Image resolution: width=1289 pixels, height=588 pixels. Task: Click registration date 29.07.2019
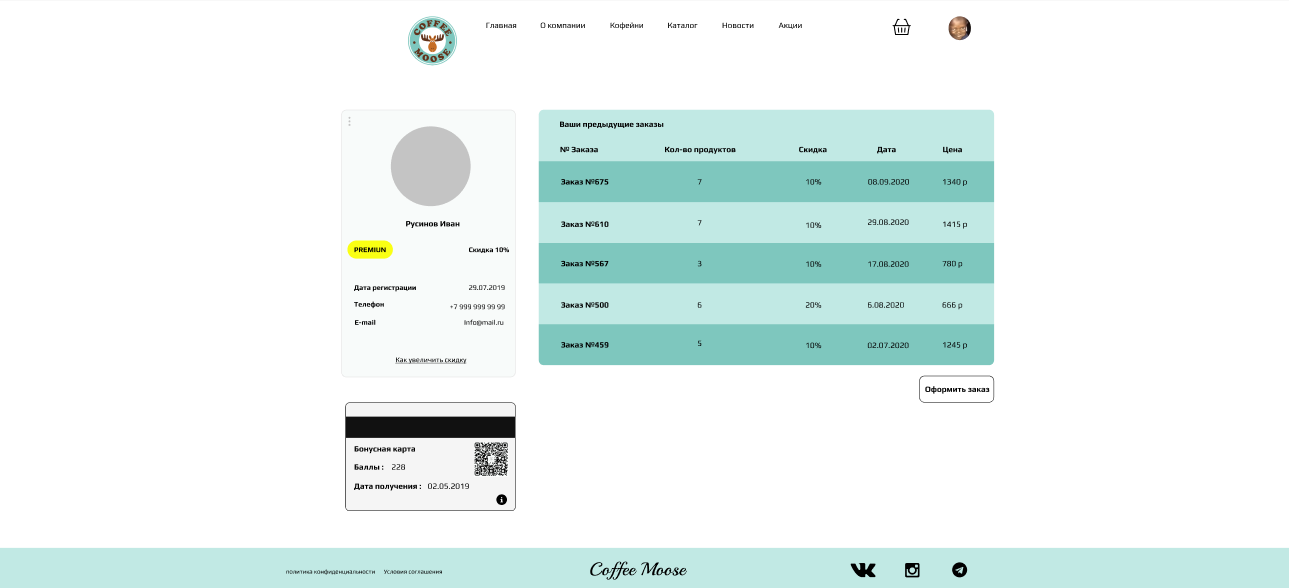click(x=487, y=288)
